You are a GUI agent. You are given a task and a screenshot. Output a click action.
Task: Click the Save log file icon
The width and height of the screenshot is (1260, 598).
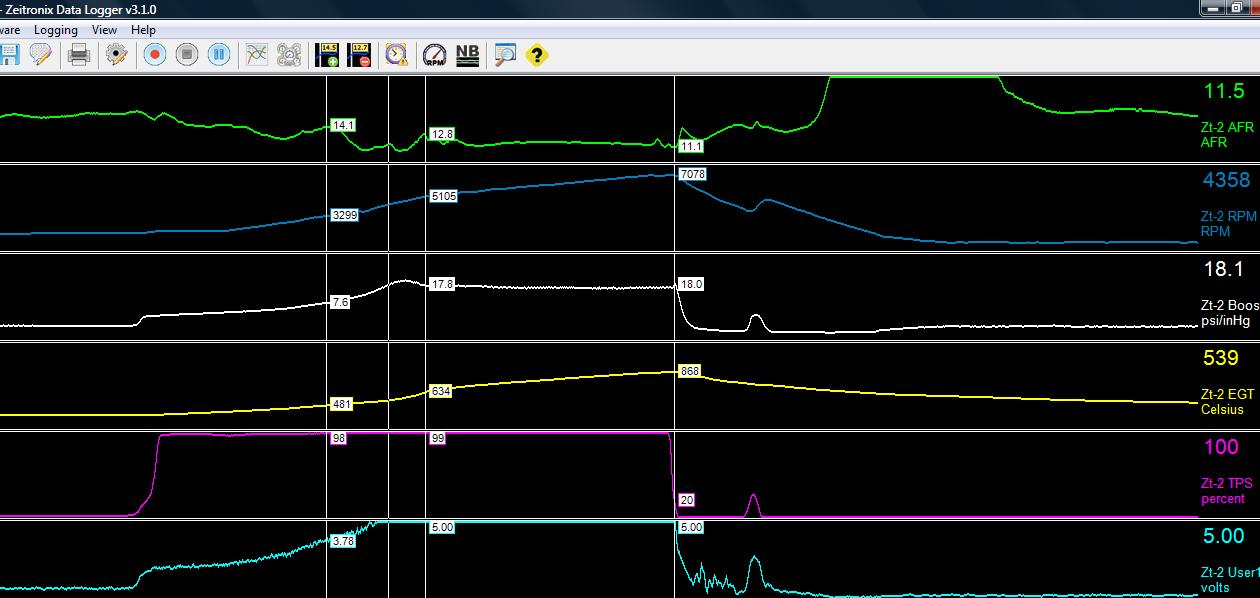11,55
